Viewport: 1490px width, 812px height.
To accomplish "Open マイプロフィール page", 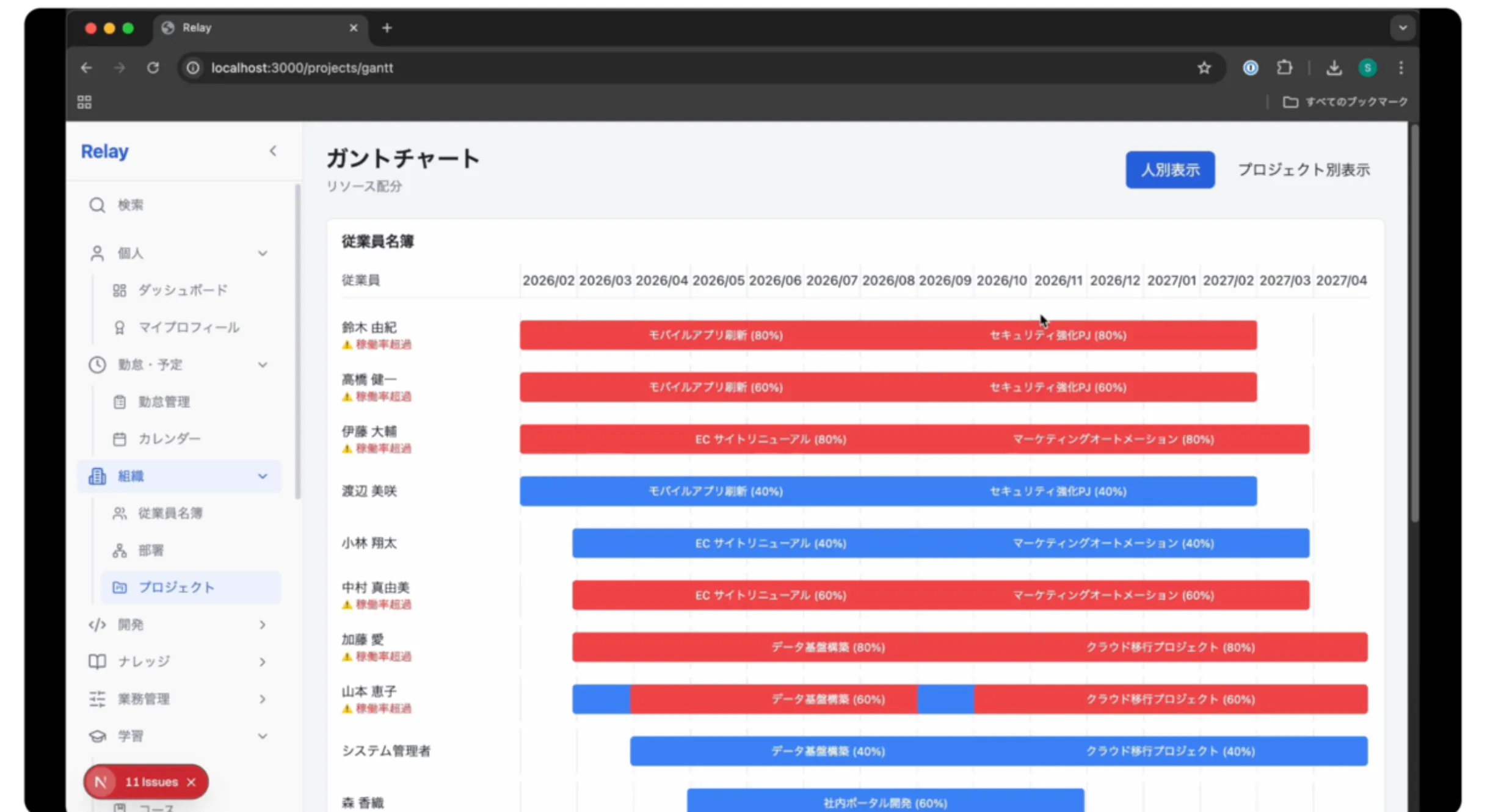I will tap(189, 328).
